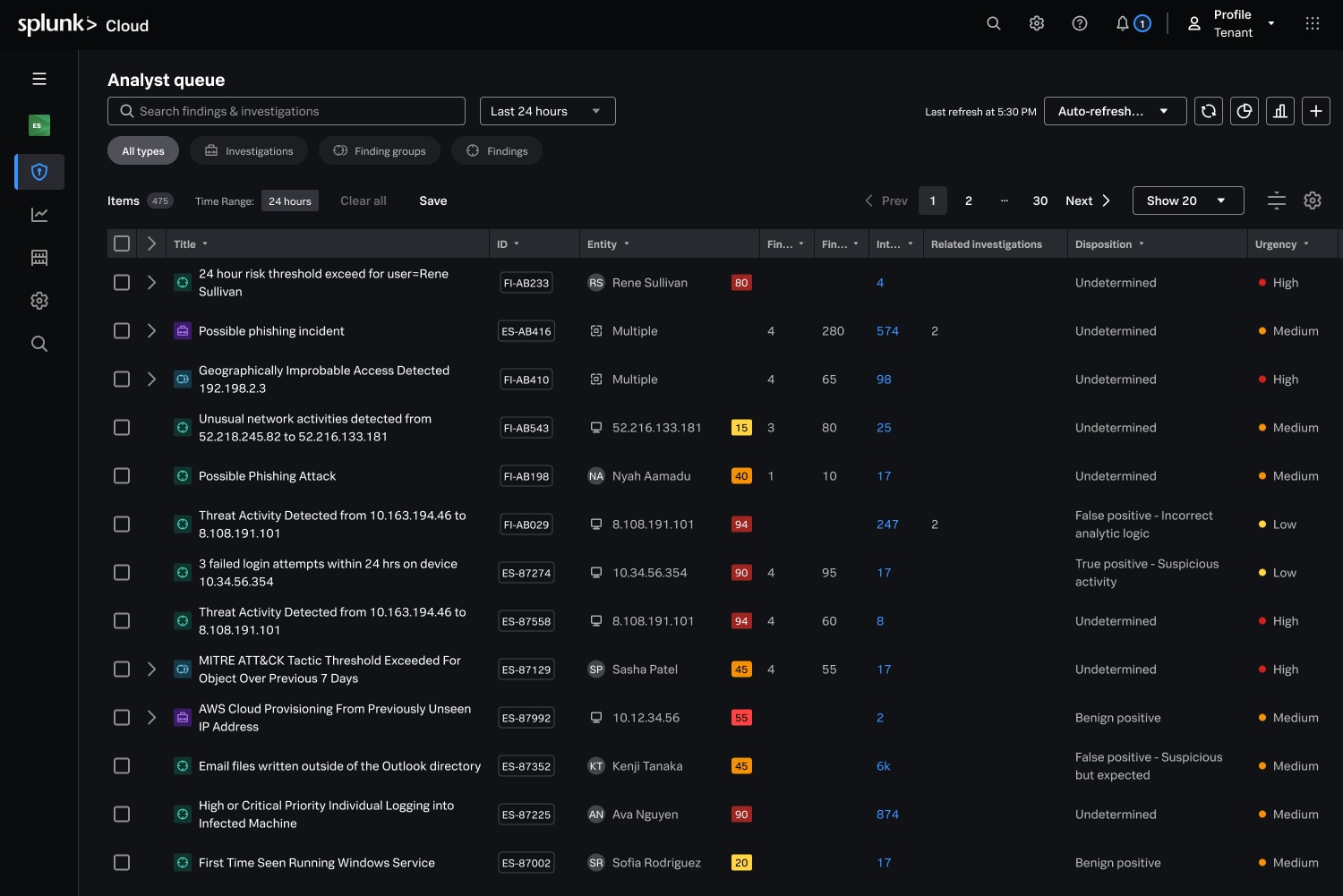Click the Save button
Image resolution: width=1343 pixels, height=896 pixels.
[432, 201]
